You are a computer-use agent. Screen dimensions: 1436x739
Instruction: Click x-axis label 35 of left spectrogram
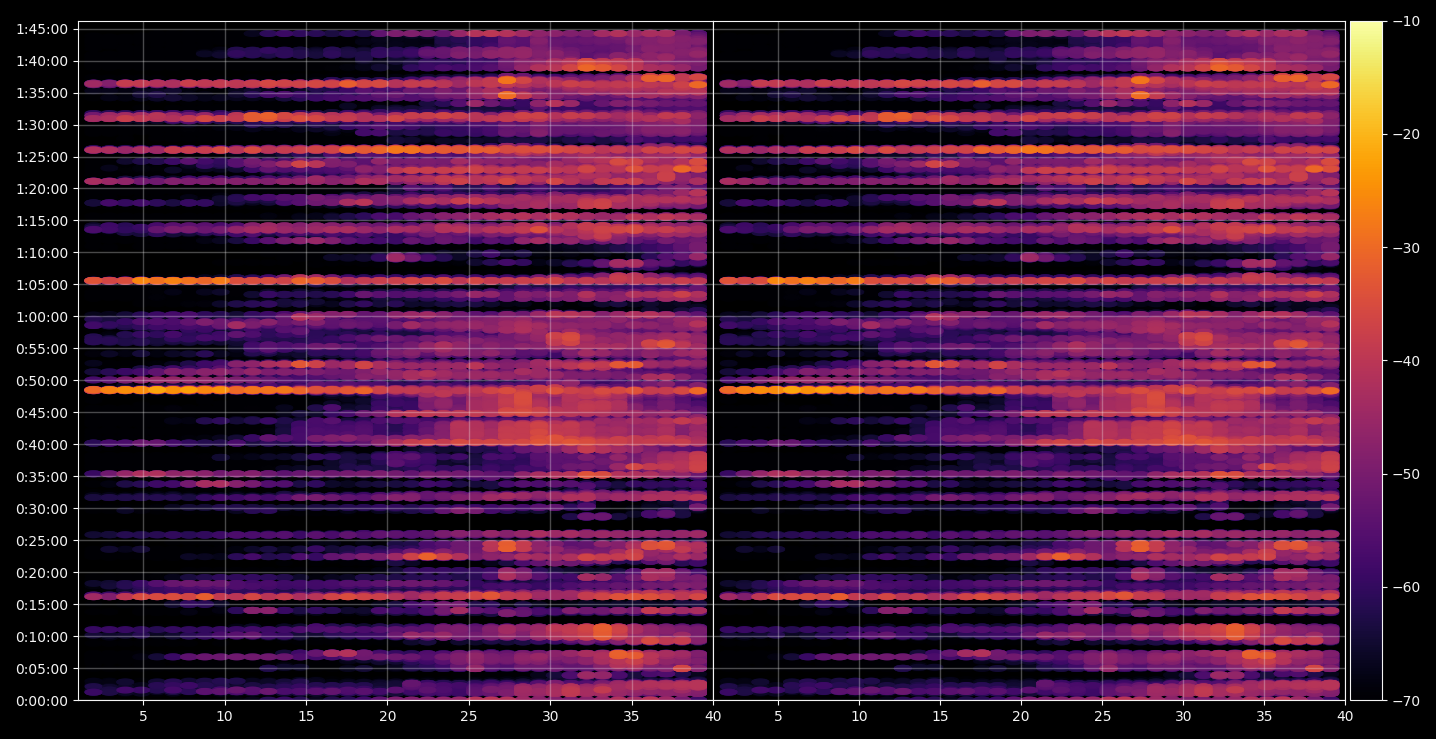(x=631, y=716)
